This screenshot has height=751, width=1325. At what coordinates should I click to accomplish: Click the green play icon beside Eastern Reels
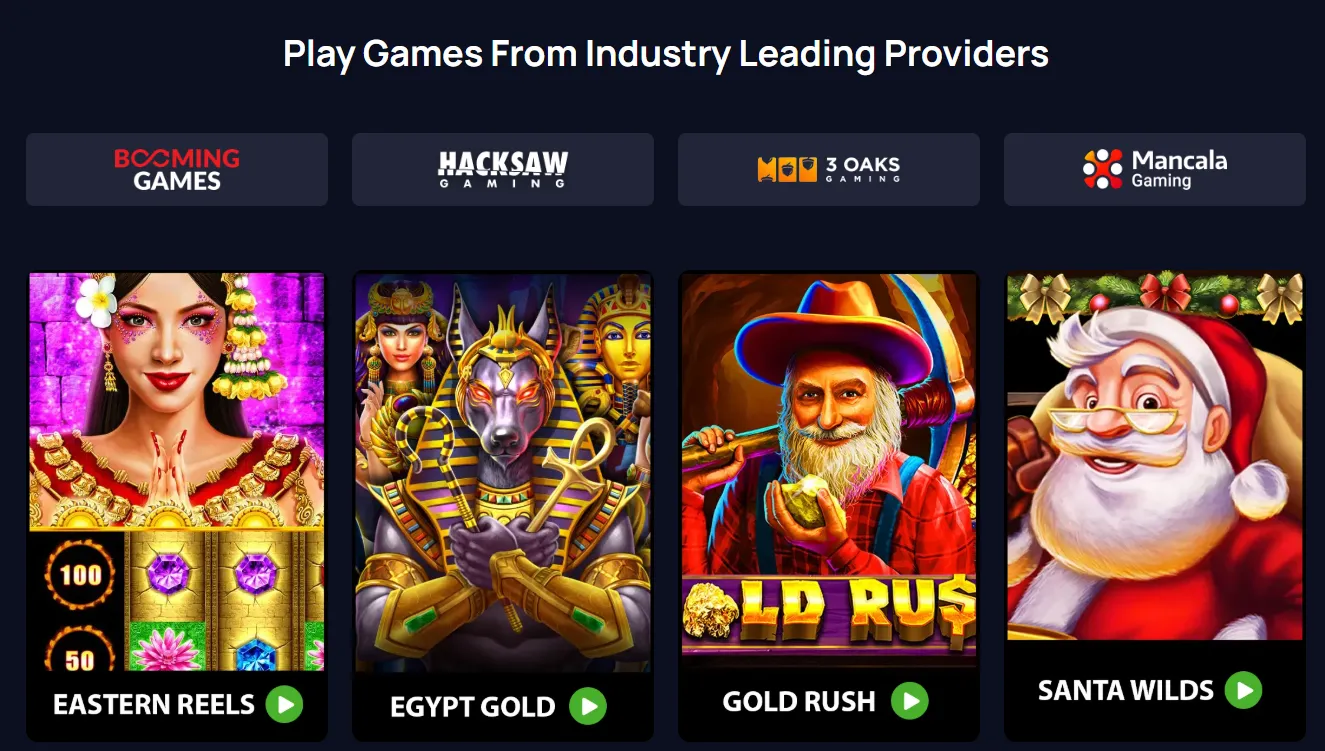pyautogui.click(x=285, y=704)
